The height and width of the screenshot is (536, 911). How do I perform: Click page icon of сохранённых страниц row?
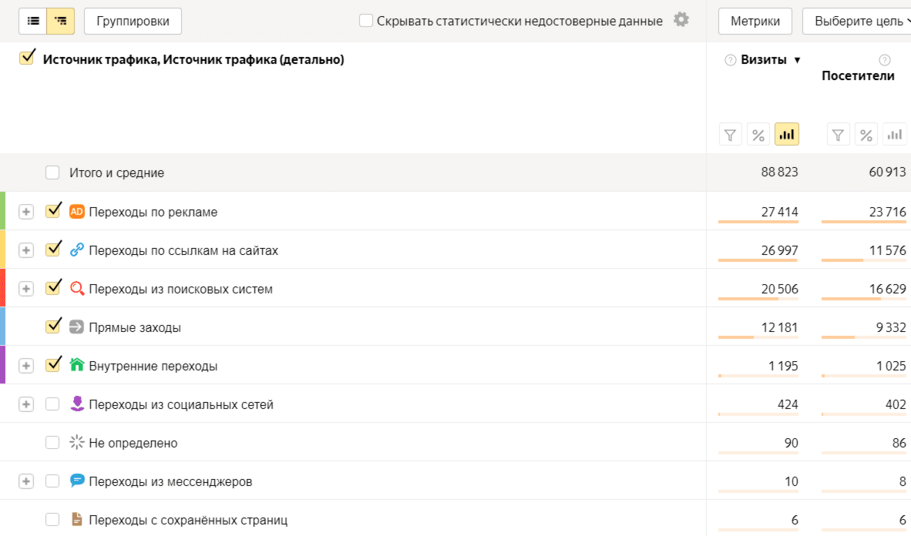pyautogui.click(x=77, y=519)
